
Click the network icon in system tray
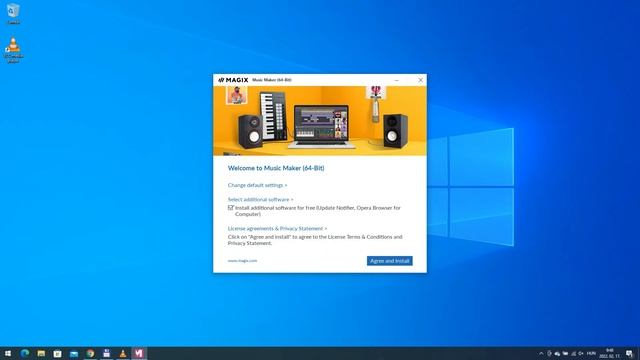(573, 354)
